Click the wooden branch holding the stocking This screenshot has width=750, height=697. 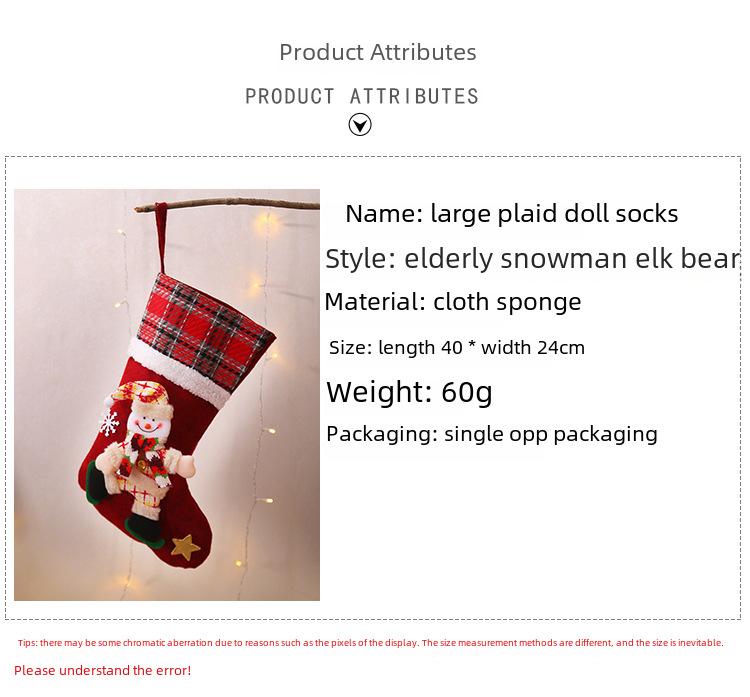click(227, 205)
